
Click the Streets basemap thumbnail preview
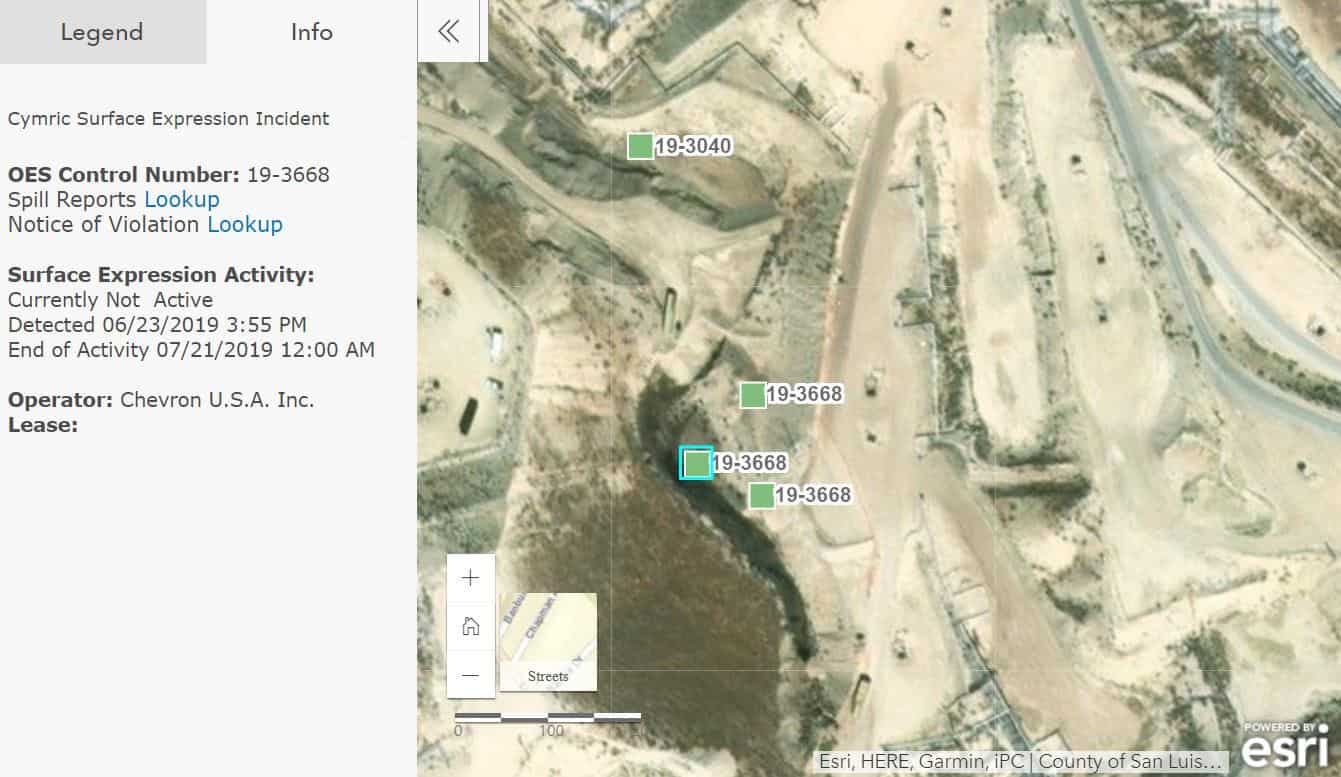547,625
